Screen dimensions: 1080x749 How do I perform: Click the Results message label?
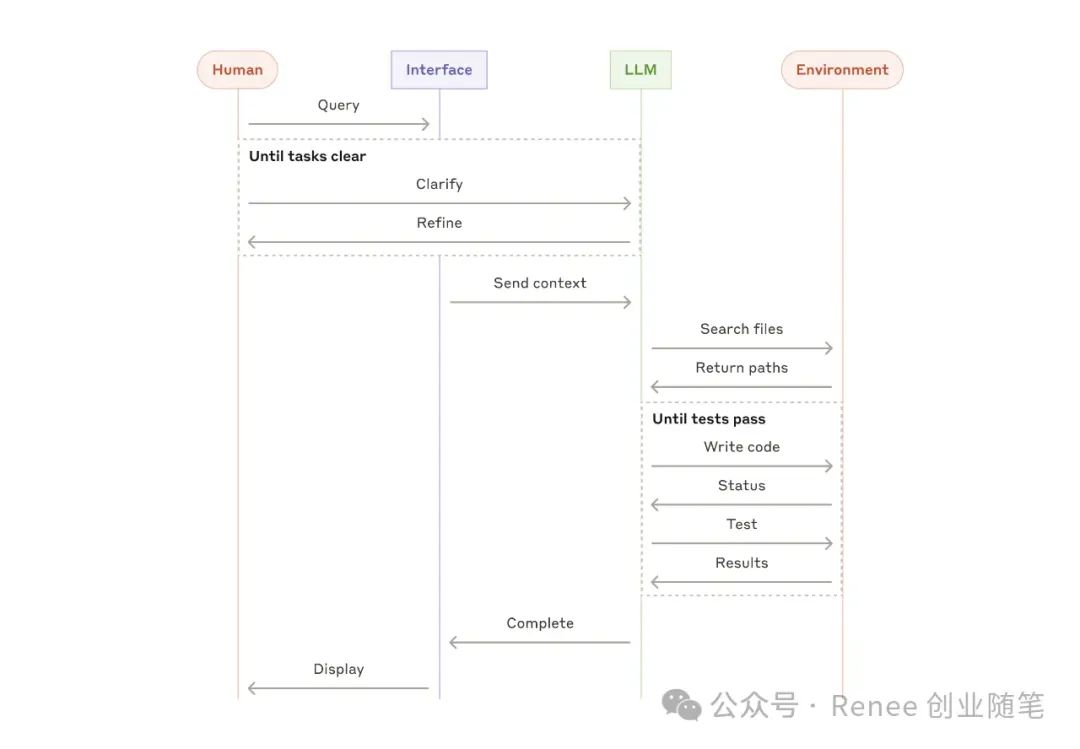pos(741,563)
